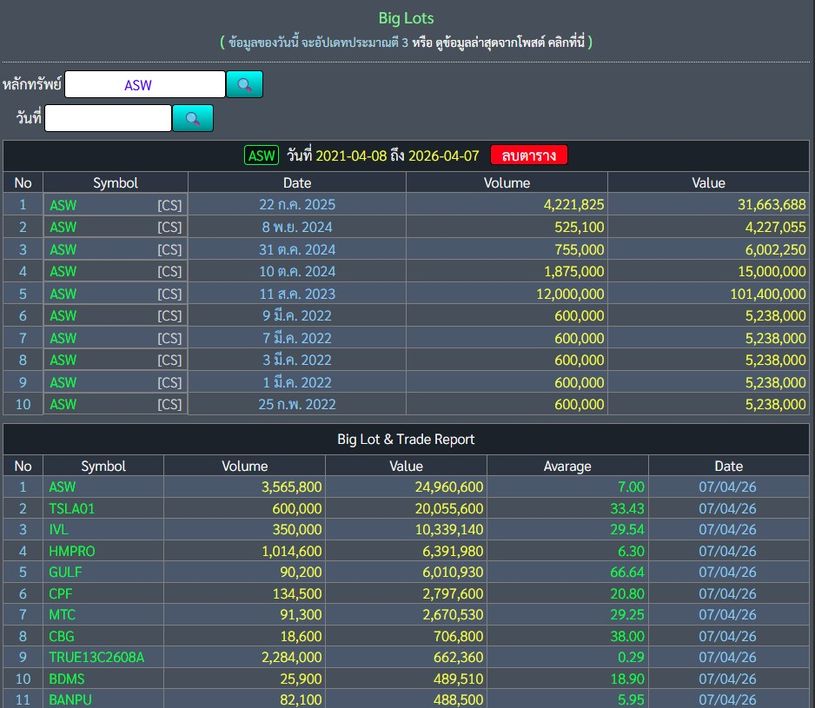Select BANPU symbol in Trade Report
The width and height of the screenshot is (815, 708).
click(x=70, y=700)
